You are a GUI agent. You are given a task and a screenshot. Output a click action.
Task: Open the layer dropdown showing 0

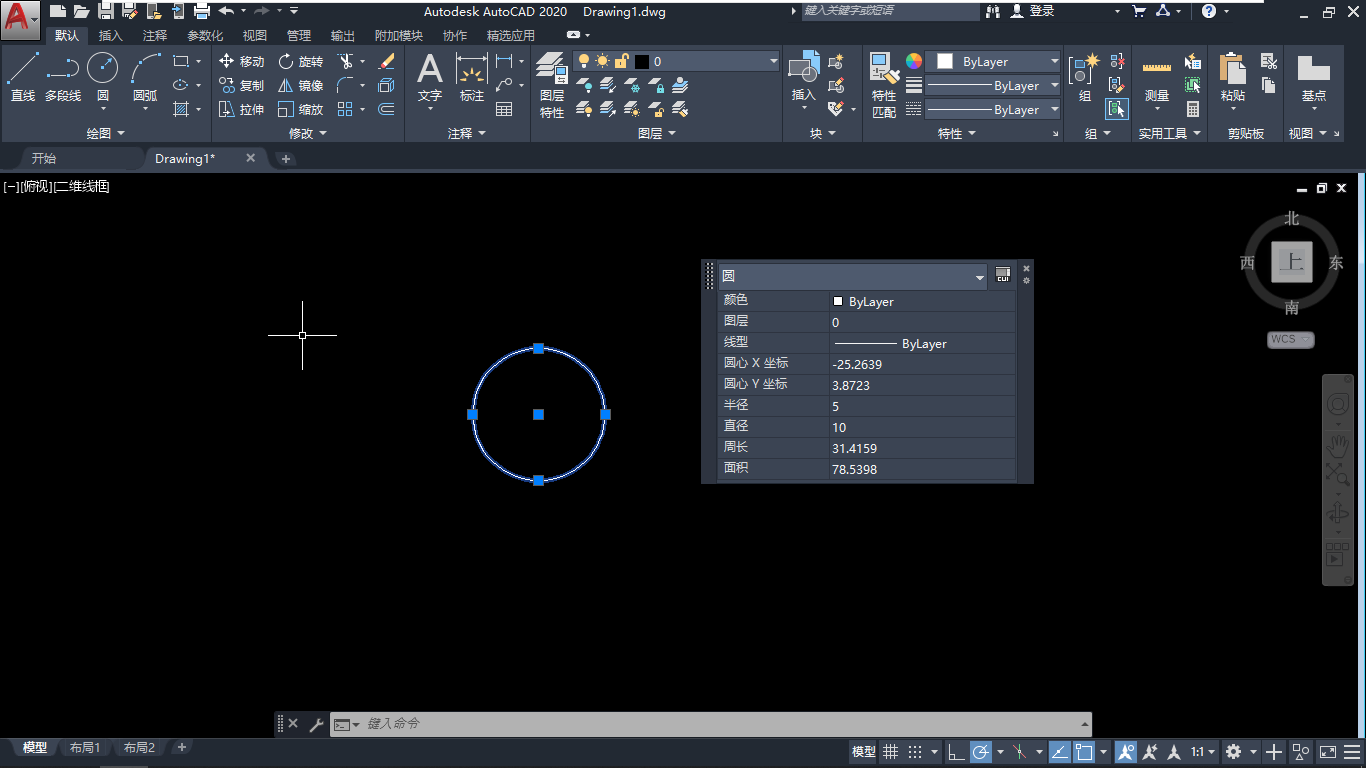(677, 61)
